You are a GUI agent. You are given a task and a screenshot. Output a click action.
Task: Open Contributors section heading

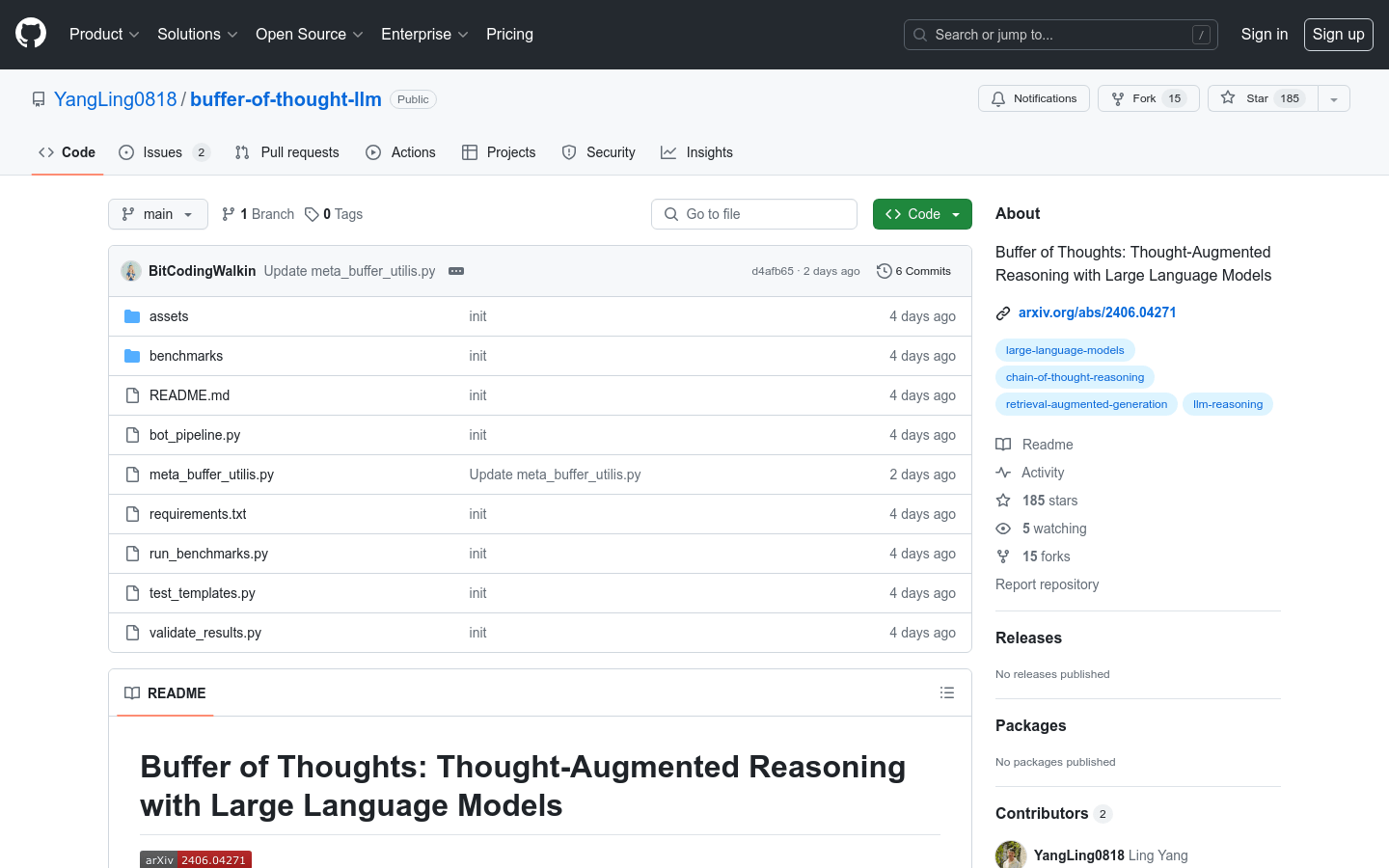[x=1053, y=814]
